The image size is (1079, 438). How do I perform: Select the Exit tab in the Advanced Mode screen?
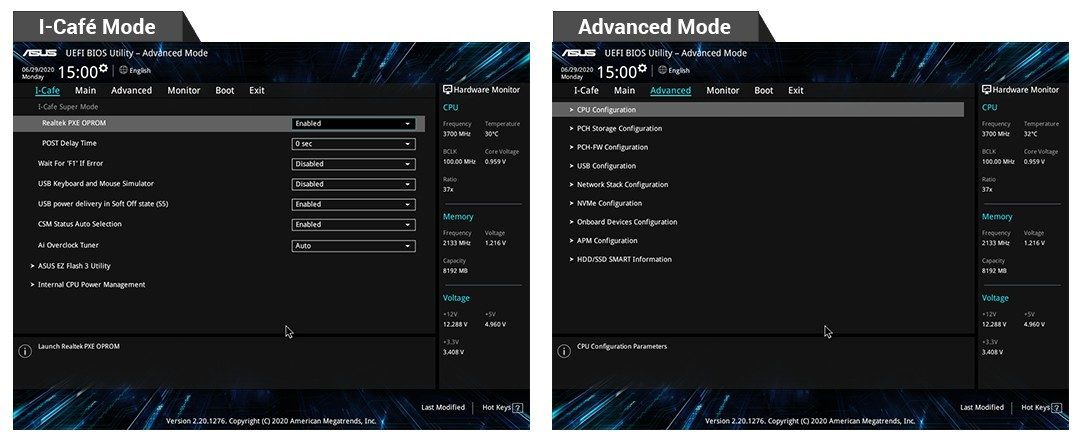pos(795,90)
